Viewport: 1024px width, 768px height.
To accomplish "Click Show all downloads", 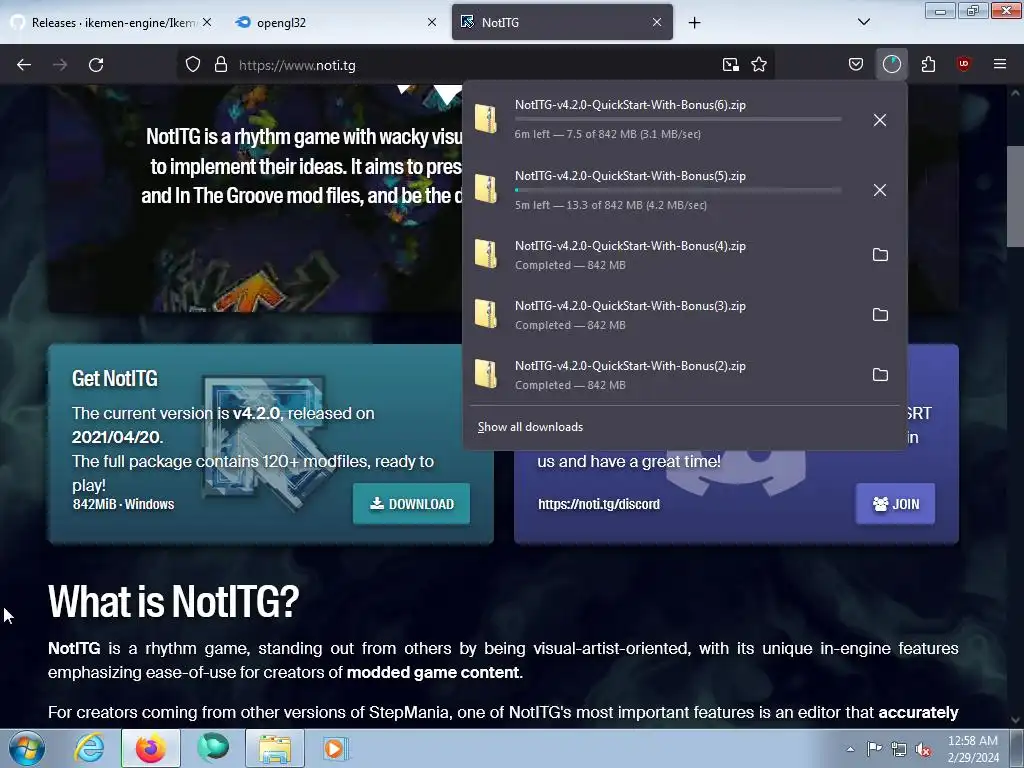I will tap(530, 427).
